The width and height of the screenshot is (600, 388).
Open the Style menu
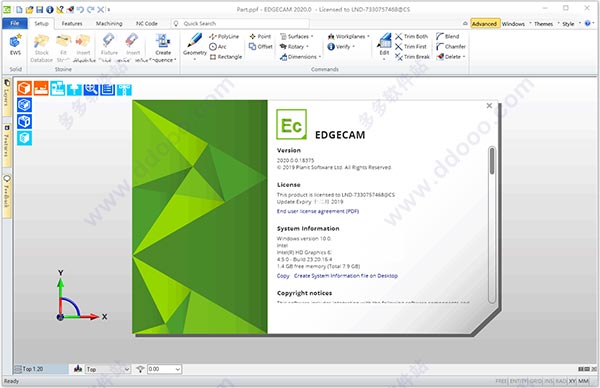coord(568,24)
